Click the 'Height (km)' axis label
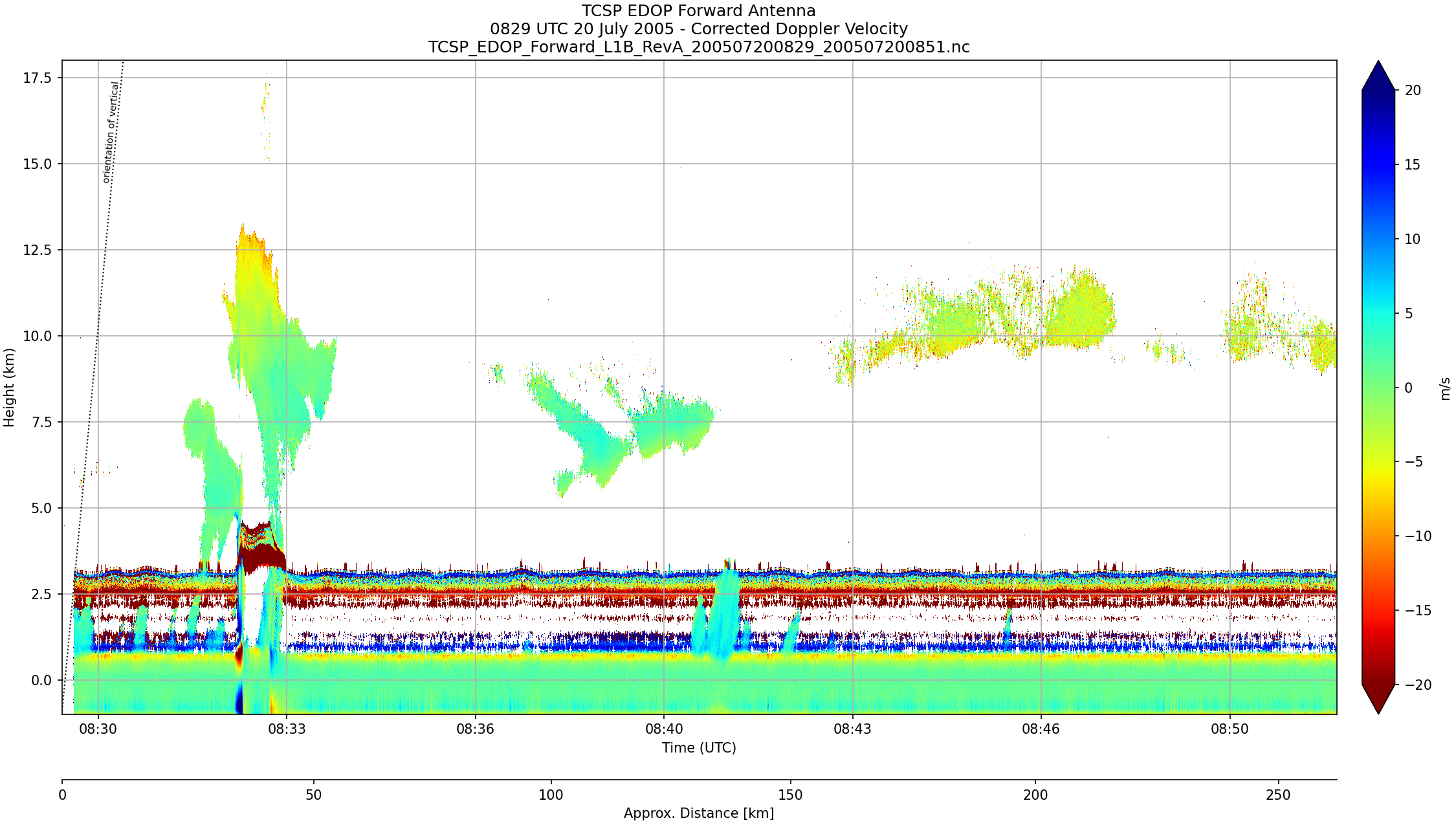Image resolution: width=1456 pixels, height=825 pixels. (x=9, y=387)
